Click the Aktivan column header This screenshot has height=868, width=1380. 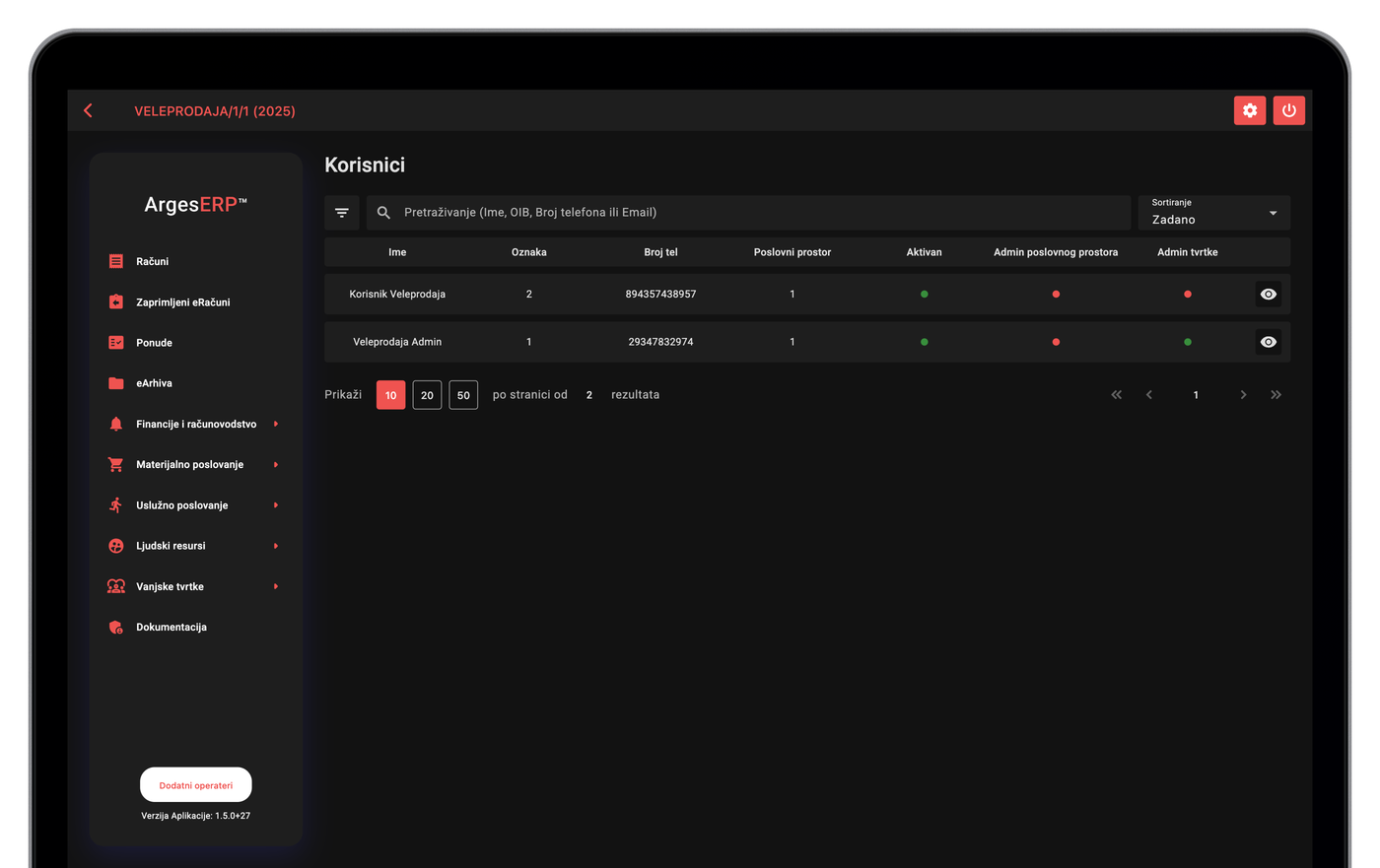(924, 252)
